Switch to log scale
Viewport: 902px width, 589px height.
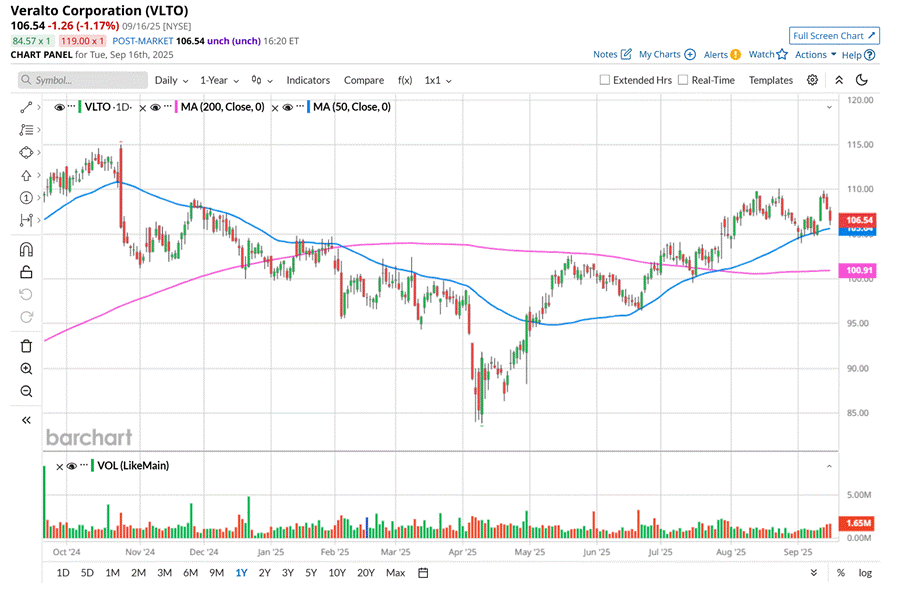coord(865,573)
